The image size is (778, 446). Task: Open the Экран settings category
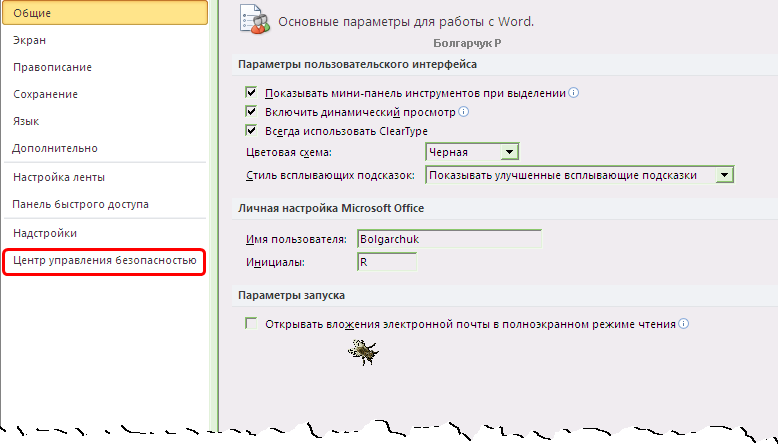click(29, 40)
